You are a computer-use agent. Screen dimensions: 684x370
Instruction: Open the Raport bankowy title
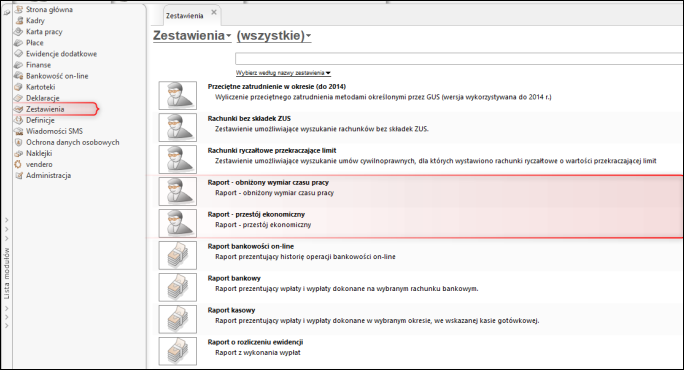click(x=234, y=278)
